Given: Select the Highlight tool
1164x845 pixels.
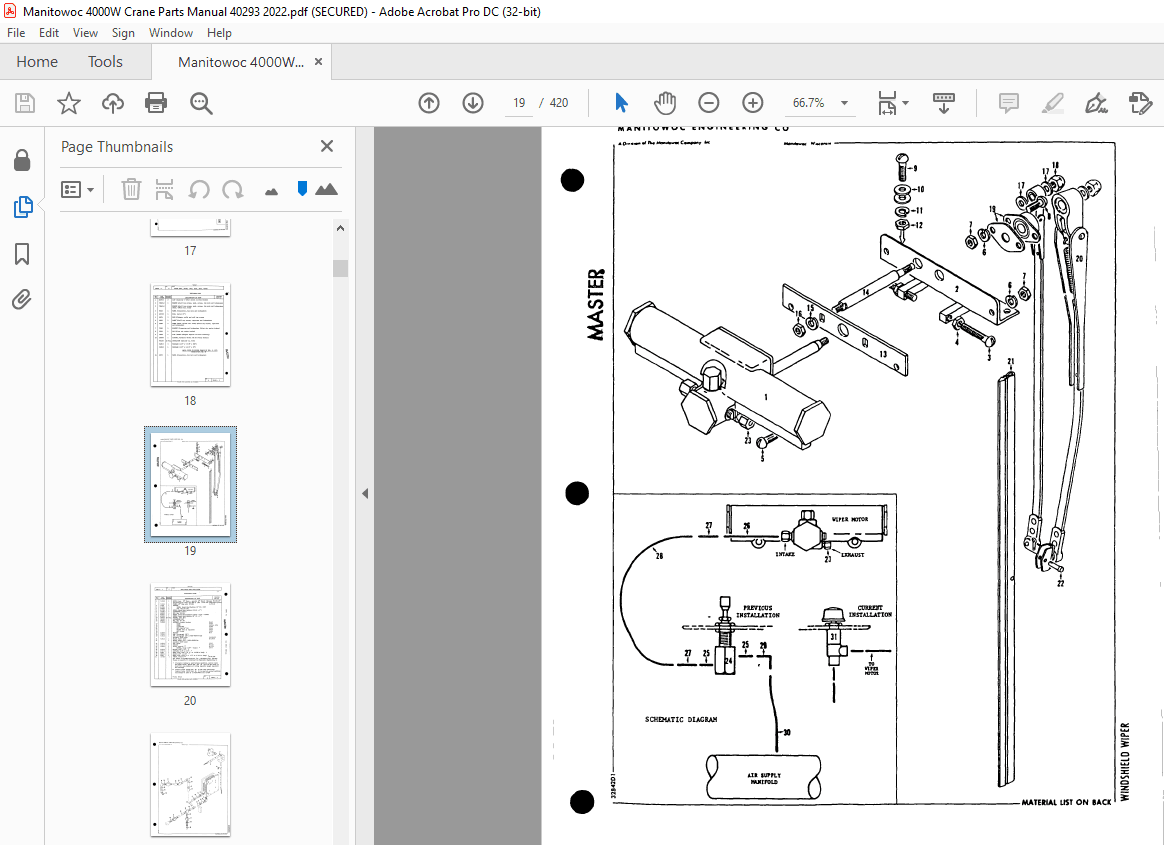Looking at the screenshot, I should [x=1052, y=103].
